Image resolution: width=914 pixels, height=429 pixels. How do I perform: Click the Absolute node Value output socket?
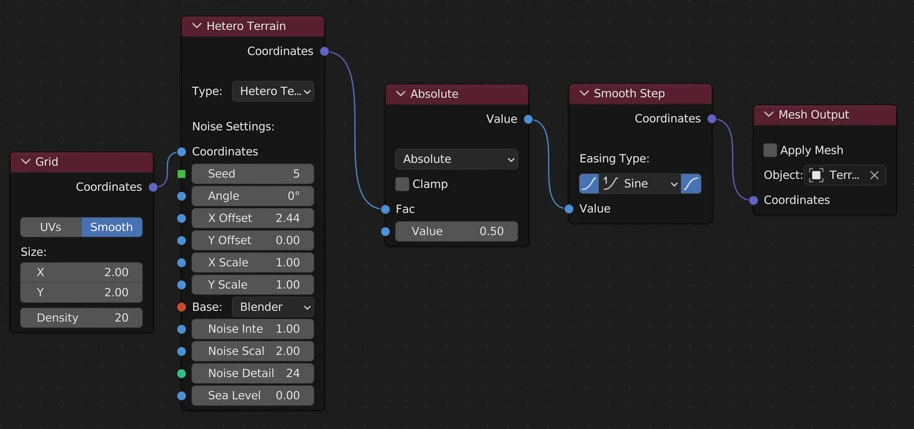(x=528, y=119)
